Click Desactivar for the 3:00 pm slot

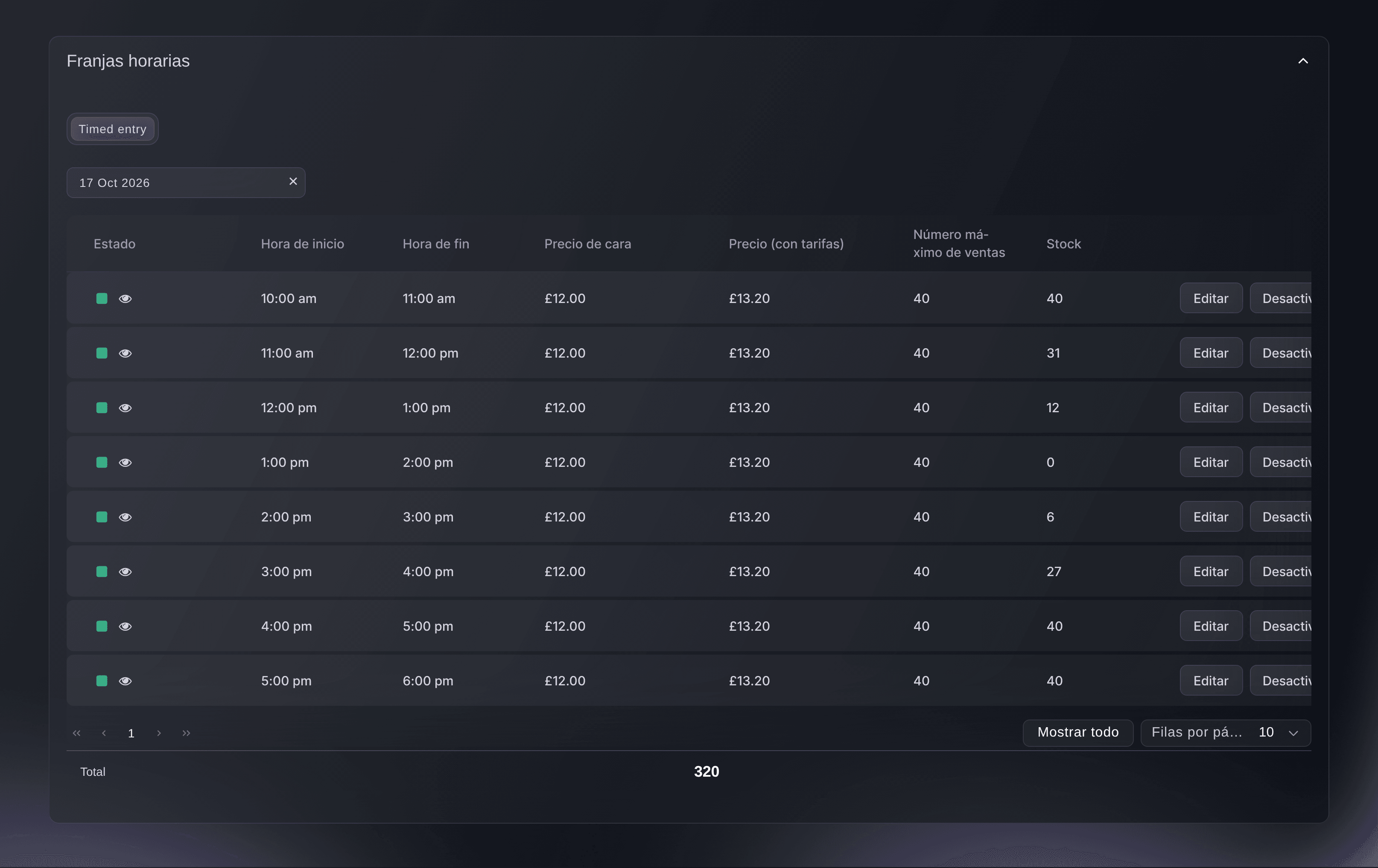[1281, 571]
